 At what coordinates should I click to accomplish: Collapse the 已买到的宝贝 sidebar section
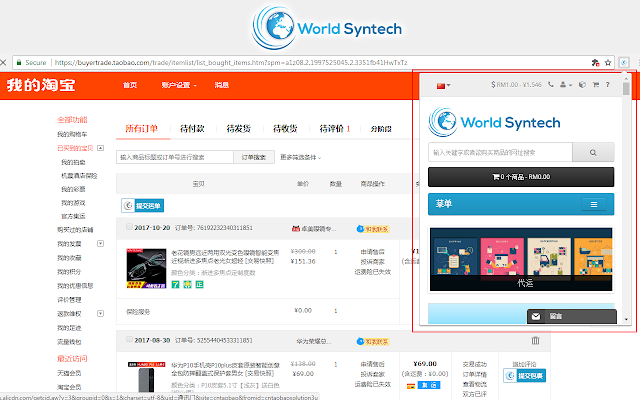pyautogui.click(x=100, y=148)
